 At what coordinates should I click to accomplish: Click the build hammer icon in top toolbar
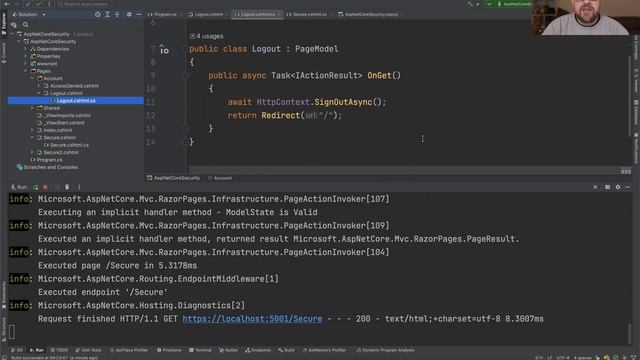[471, 4]
